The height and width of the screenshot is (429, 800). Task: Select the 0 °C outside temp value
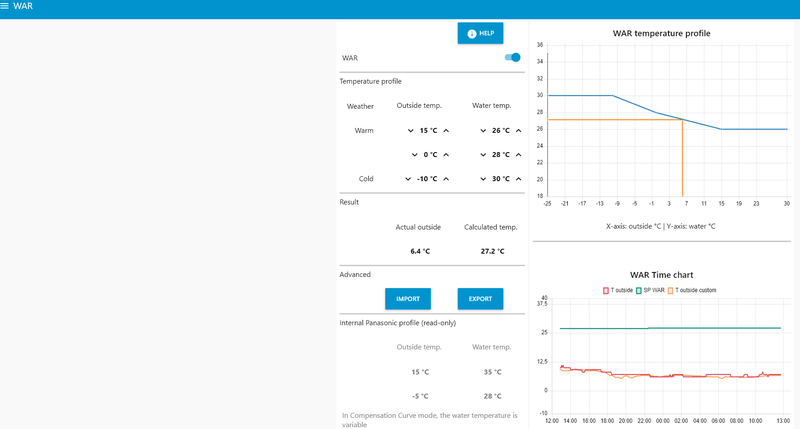click(x=430, y=155)
